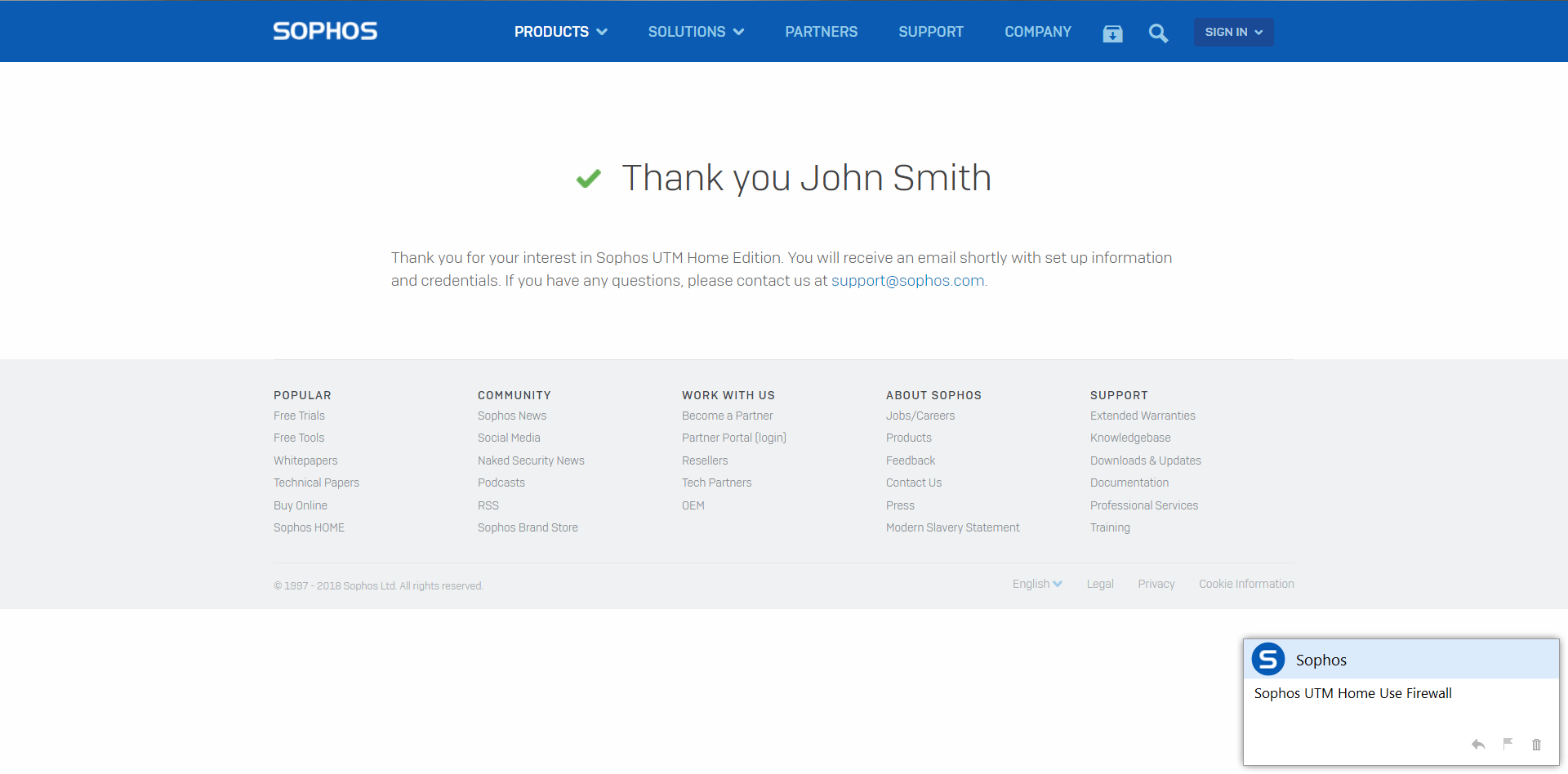Viewport: 1568px width, 774px height.
Task: Go to Downloads & Updates link
Action: pyautogui.click(x=1146, y=460)
